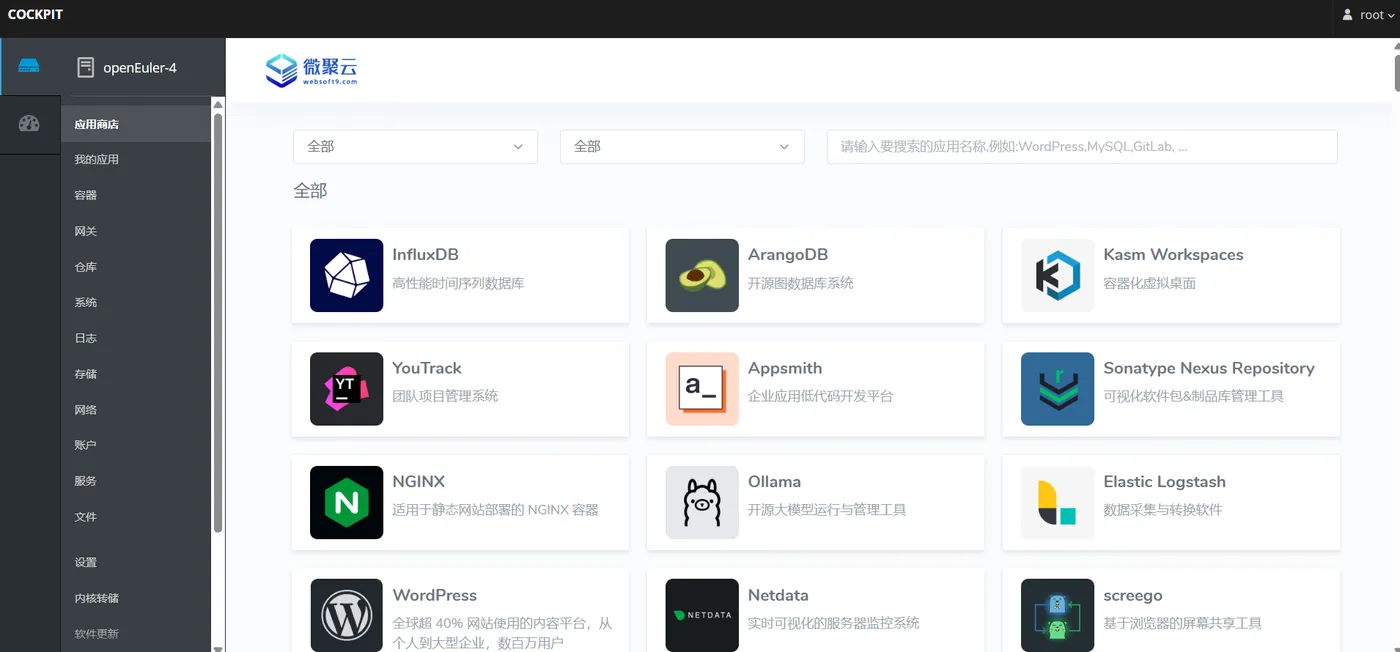
Task: Click the Sonatype Nexus Repository icon
Action: point(1057,389)
